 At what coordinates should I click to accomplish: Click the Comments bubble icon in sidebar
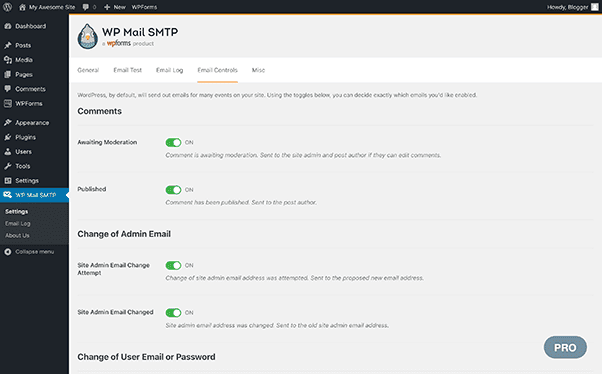click(8, 89)
